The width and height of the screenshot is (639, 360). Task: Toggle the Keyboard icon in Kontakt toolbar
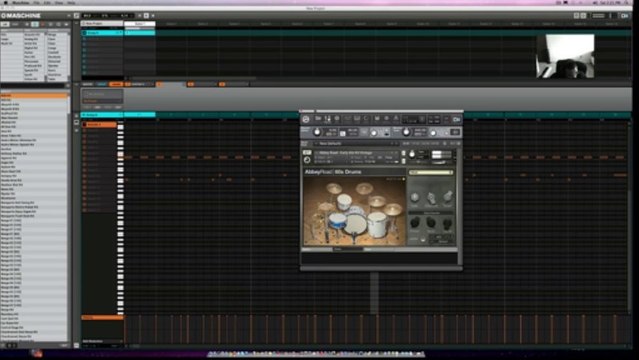[356, 119]
